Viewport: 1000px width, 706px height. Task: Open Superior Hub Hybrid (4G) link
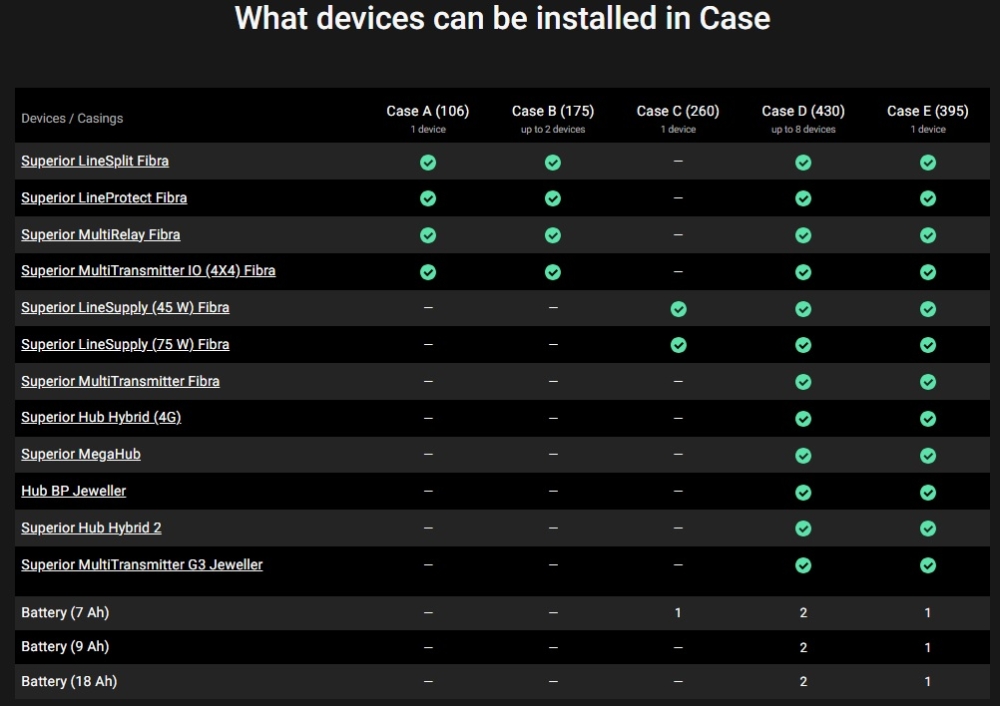pos(101,417)
